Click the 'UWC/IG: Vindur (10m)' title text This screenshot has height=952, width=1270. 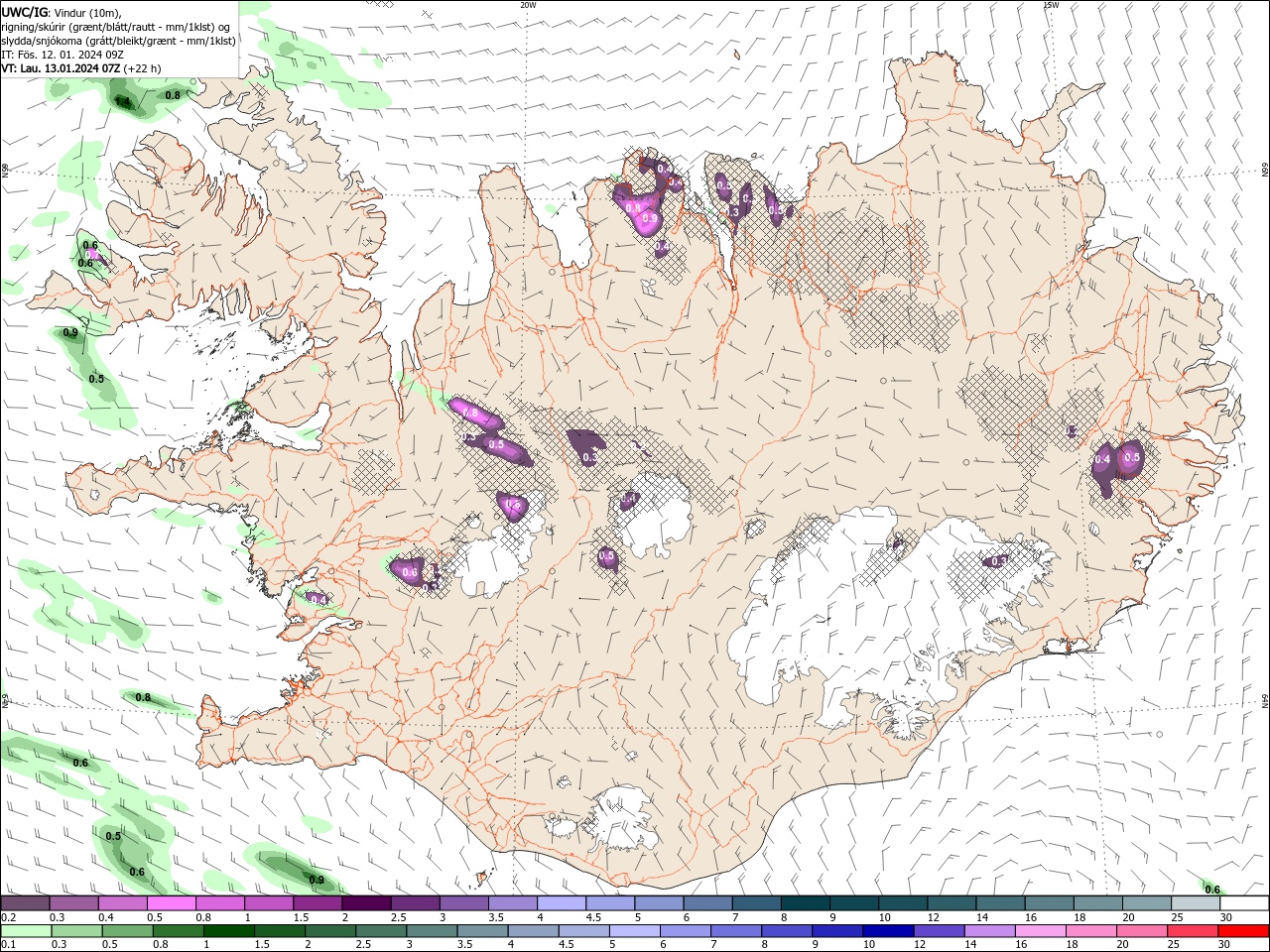point(60,12)
